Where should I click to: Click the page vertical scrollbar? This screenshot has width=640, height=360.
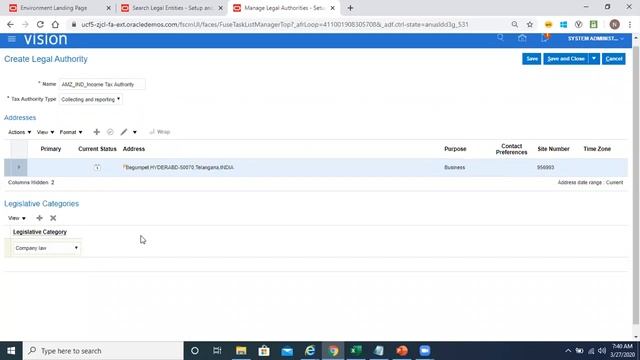click(x=636, y=186)
